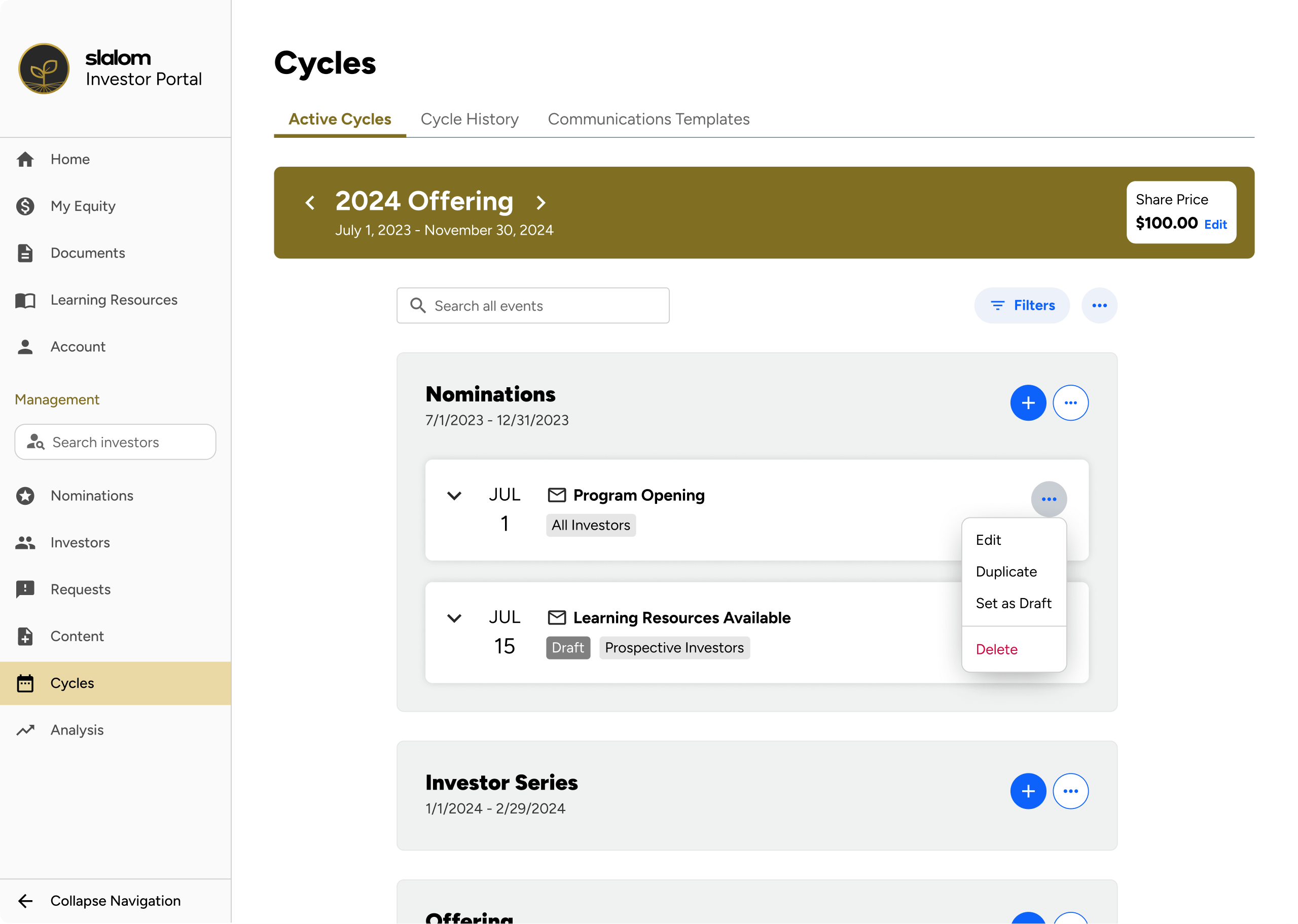Click the Filters button
The image size is (1298, 924).
tap(1022, 306)
